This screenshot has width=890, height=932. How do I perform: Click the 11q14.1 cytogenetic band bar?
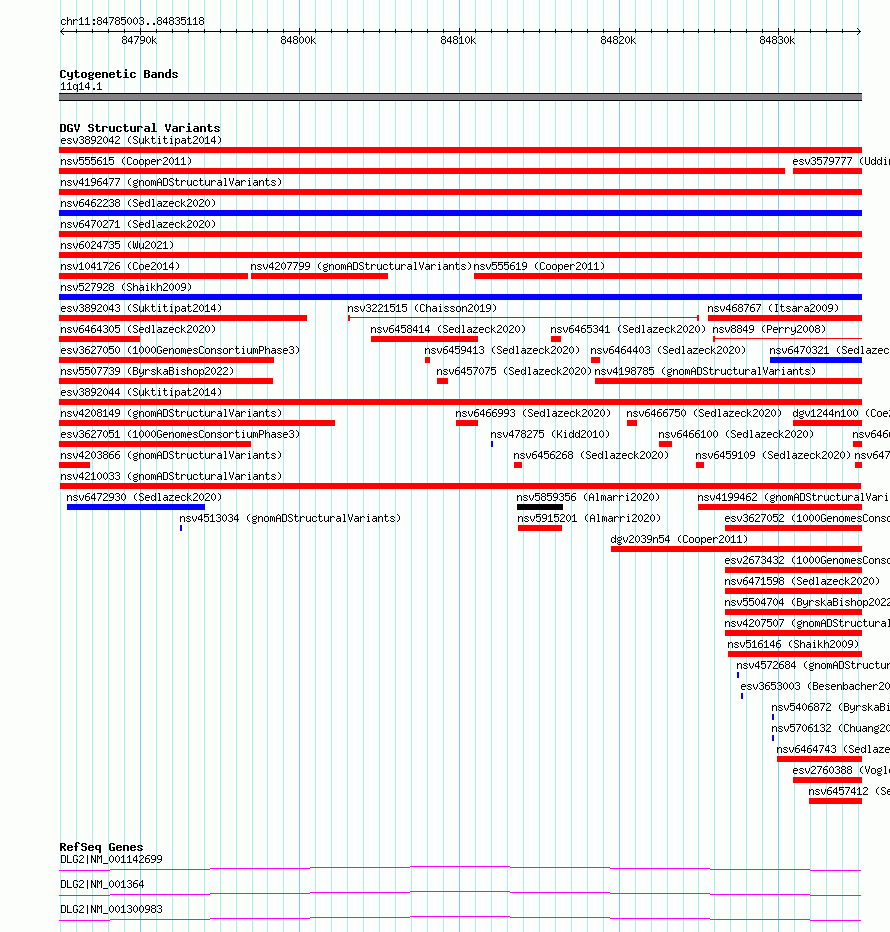click(x=460, y=97)
